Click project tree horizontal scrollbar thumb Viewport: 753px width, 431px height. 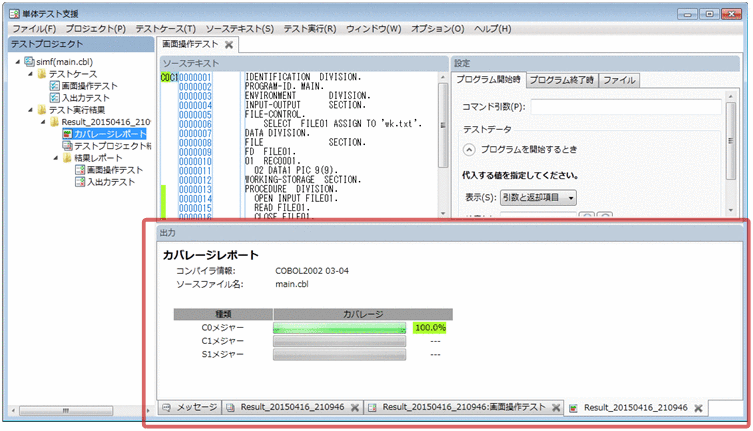(x=66, y=411)
